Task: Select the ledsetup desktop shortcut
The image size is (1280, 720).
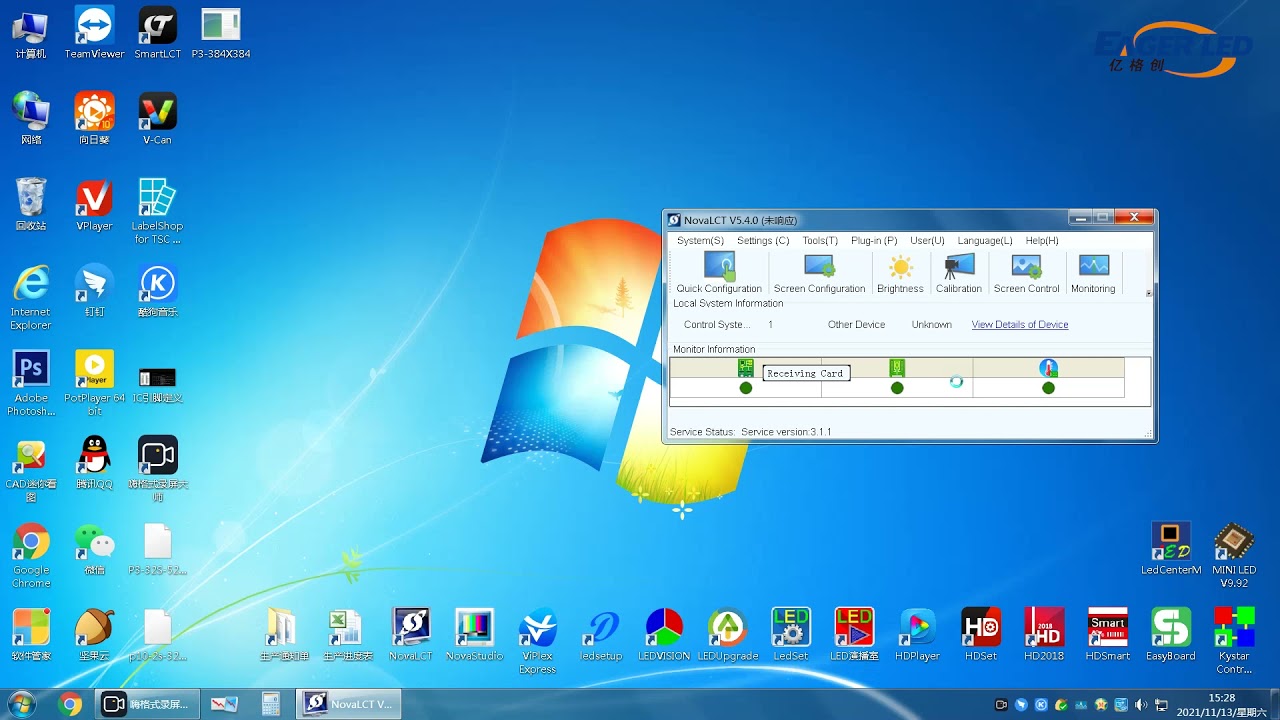Action: point(601,635)
